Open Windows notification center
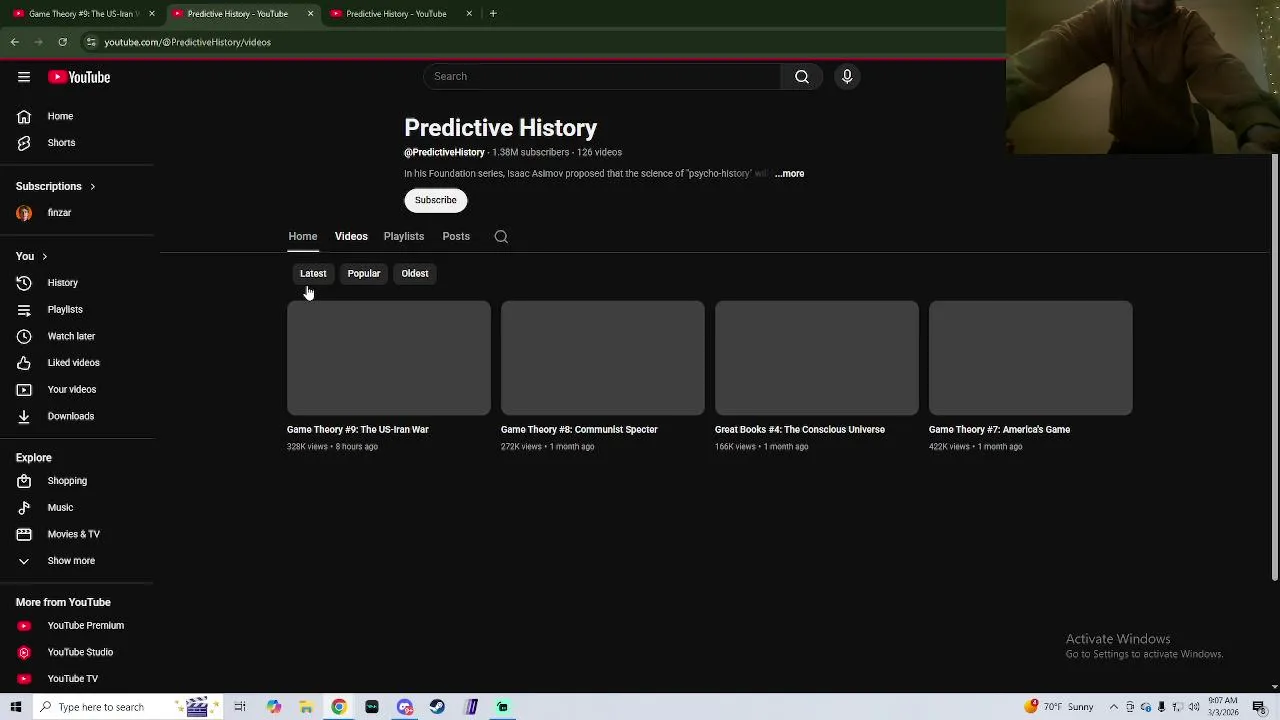 point(1259,707)
